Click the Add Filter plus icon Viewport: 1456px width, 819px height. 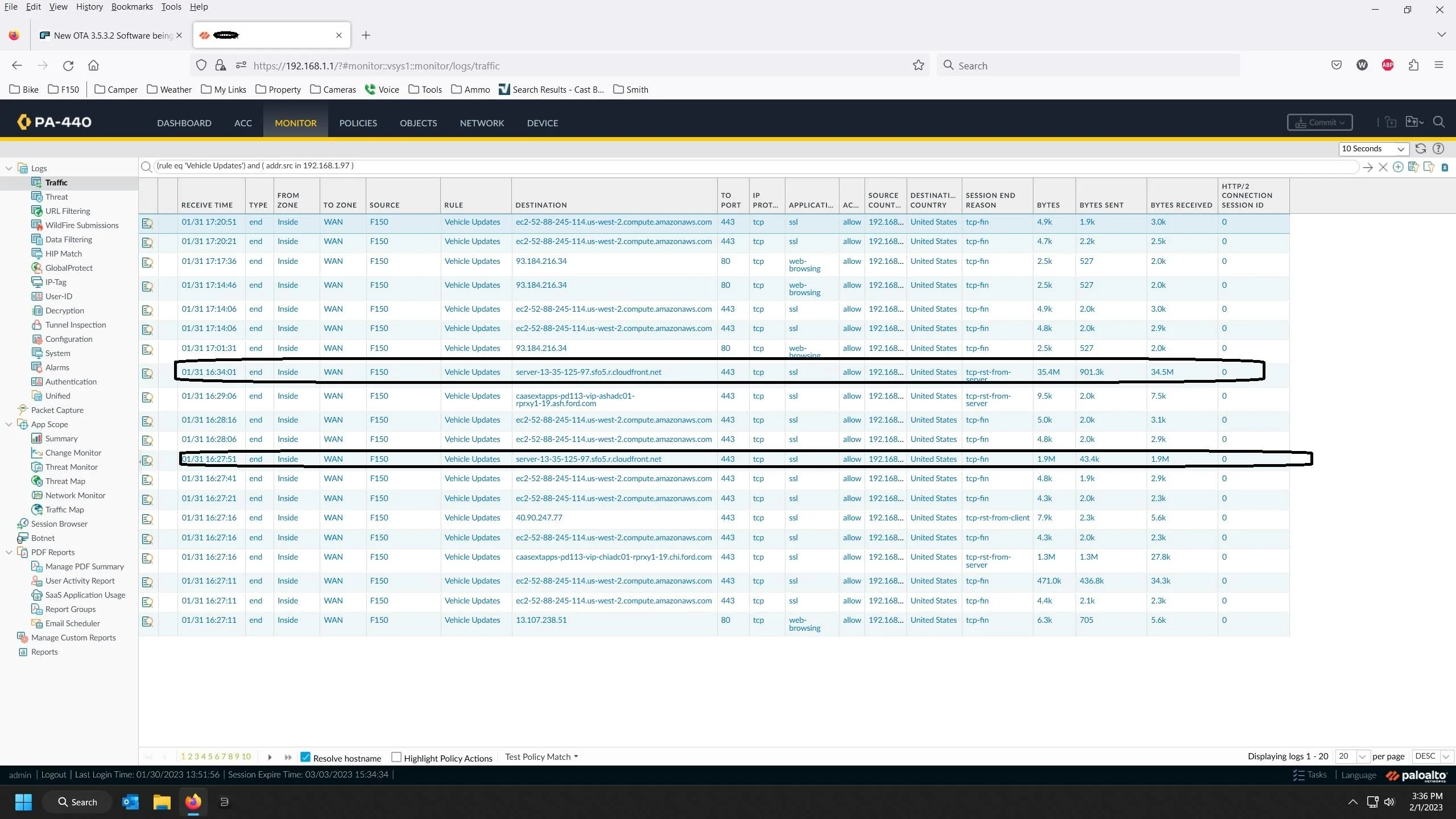click(1398, 167)
